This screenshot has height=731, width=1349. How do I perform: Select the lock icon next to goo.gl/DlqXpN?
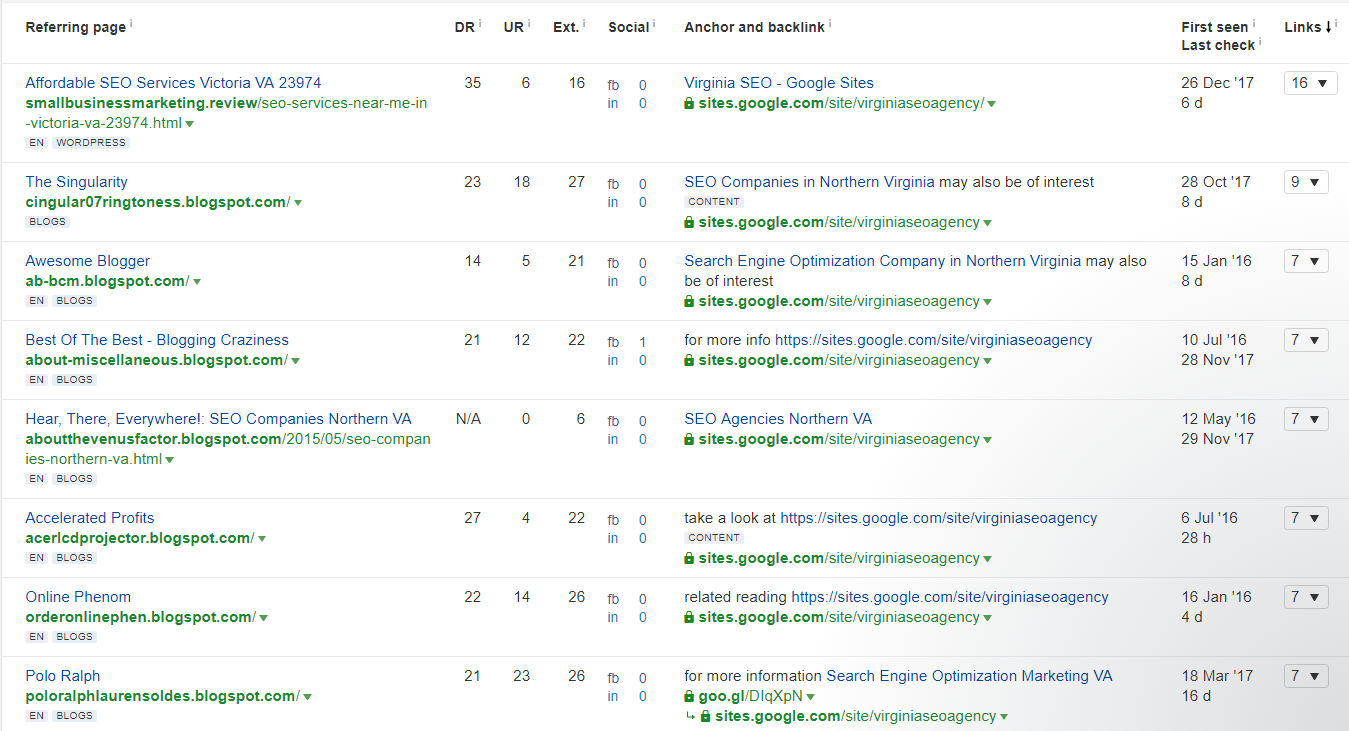(688, 696)
